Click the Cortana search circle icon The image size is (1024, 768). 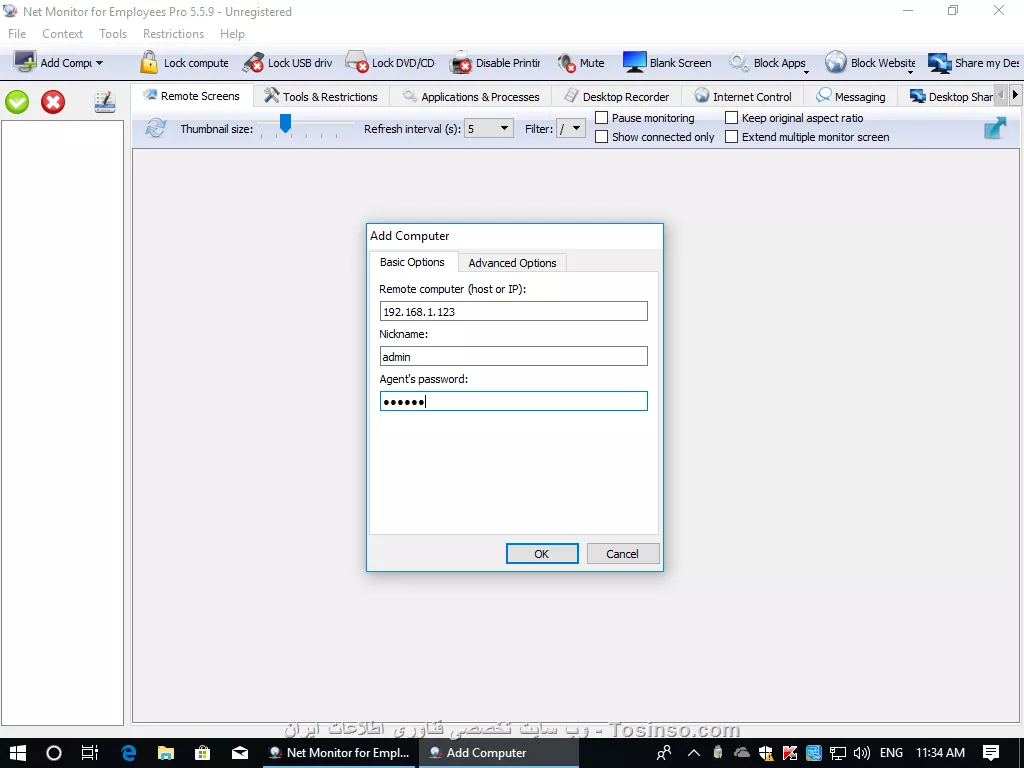tap(54, 753)
